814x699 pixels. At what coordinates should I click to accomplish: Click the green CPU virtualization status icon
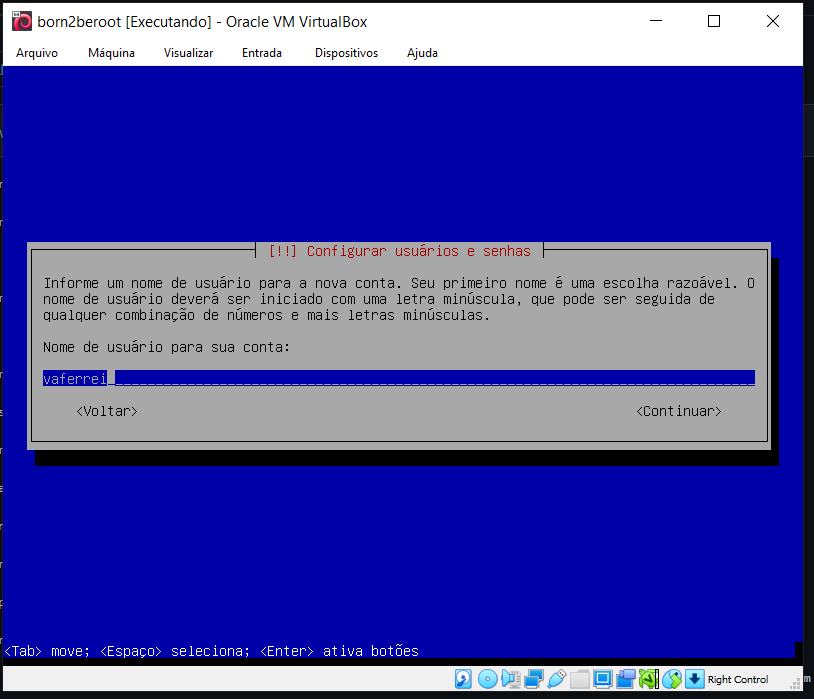(x=648, y=679)
